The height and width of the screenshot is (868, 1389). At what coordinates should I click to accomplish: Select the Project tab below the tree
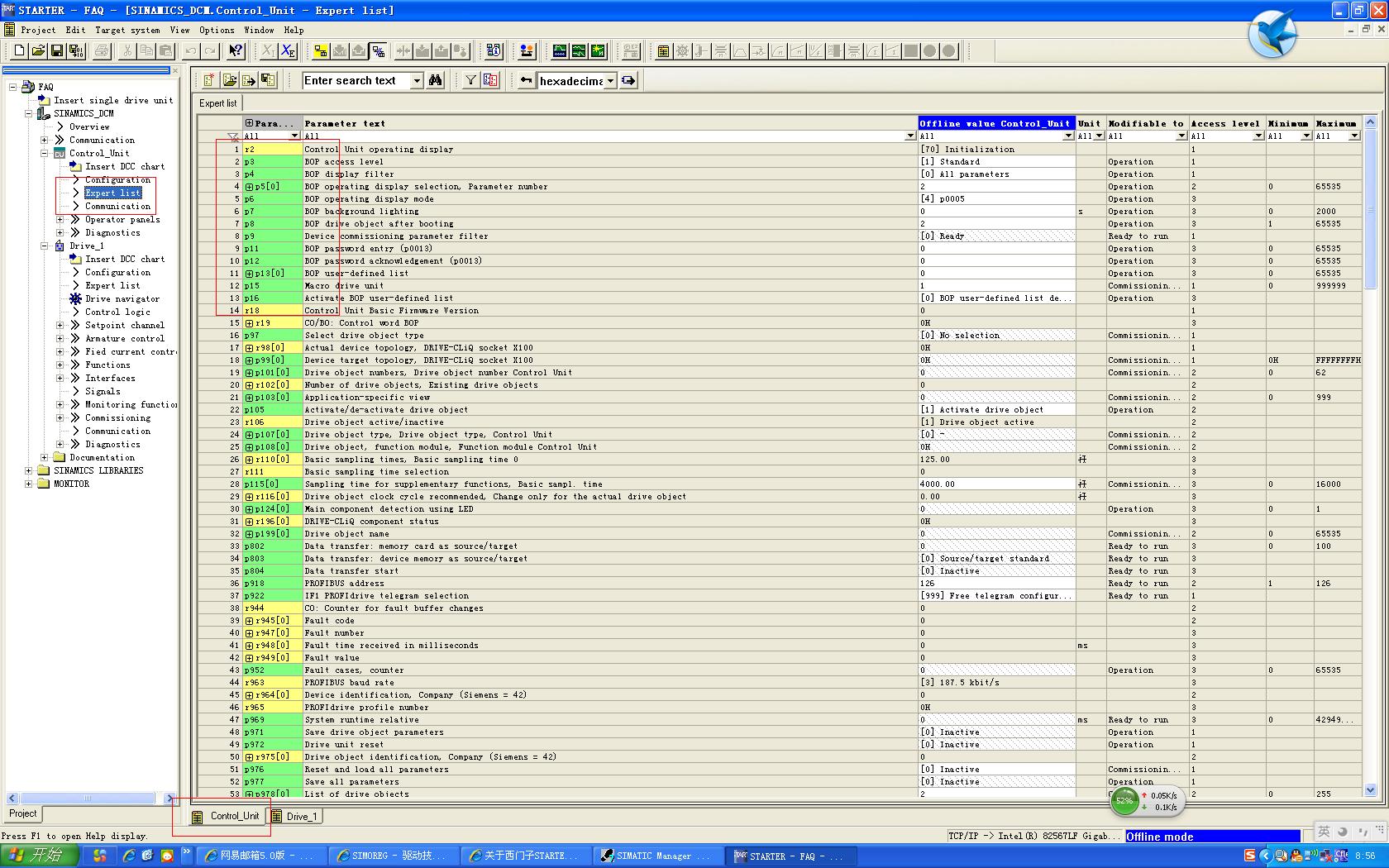point(22,813)
